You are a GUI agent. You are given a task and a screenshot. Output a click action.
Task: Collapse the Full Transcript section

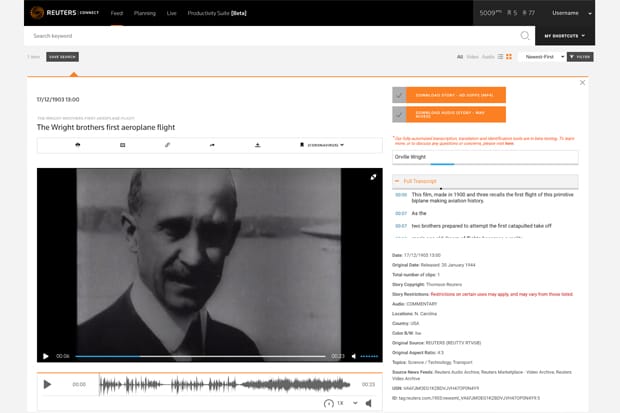click(x=400, y=180)
